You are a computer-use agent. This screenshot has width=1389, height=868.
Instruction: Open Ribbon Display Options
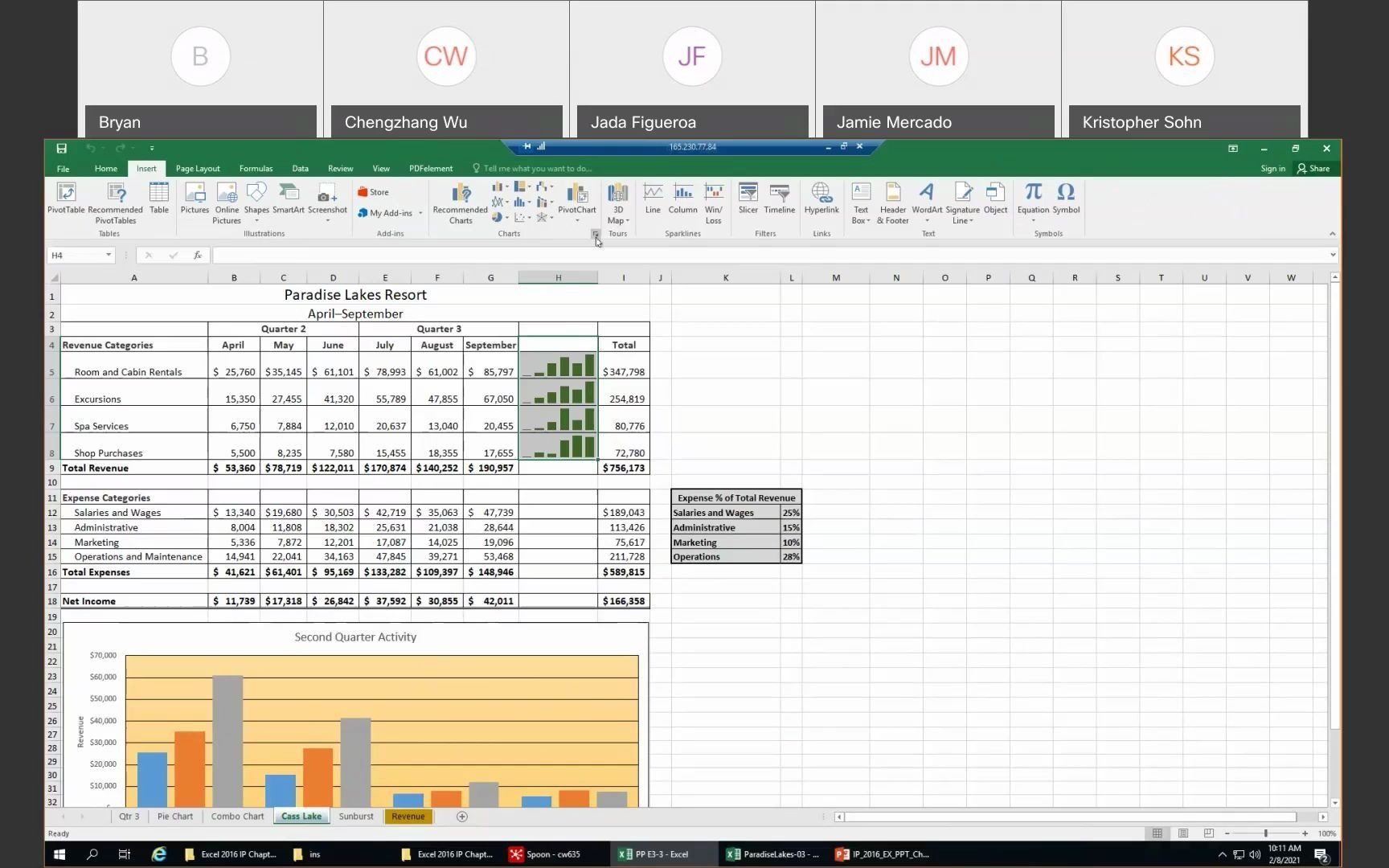tap(1233, 148)
